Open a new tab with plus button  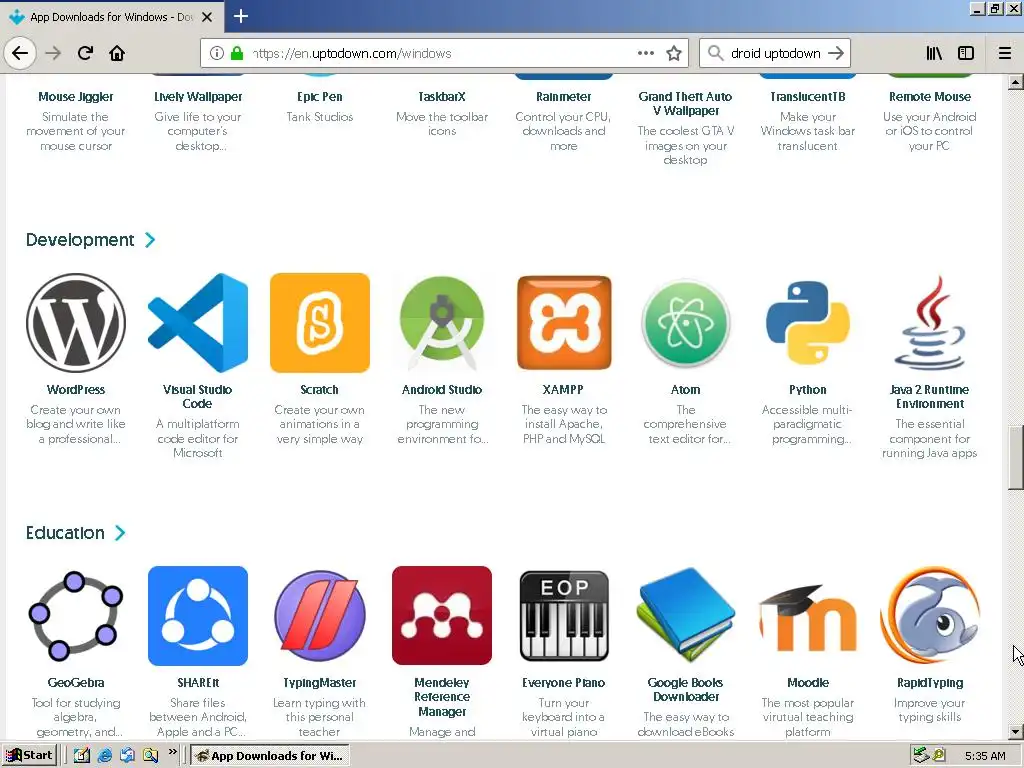(x=241, y=16)
